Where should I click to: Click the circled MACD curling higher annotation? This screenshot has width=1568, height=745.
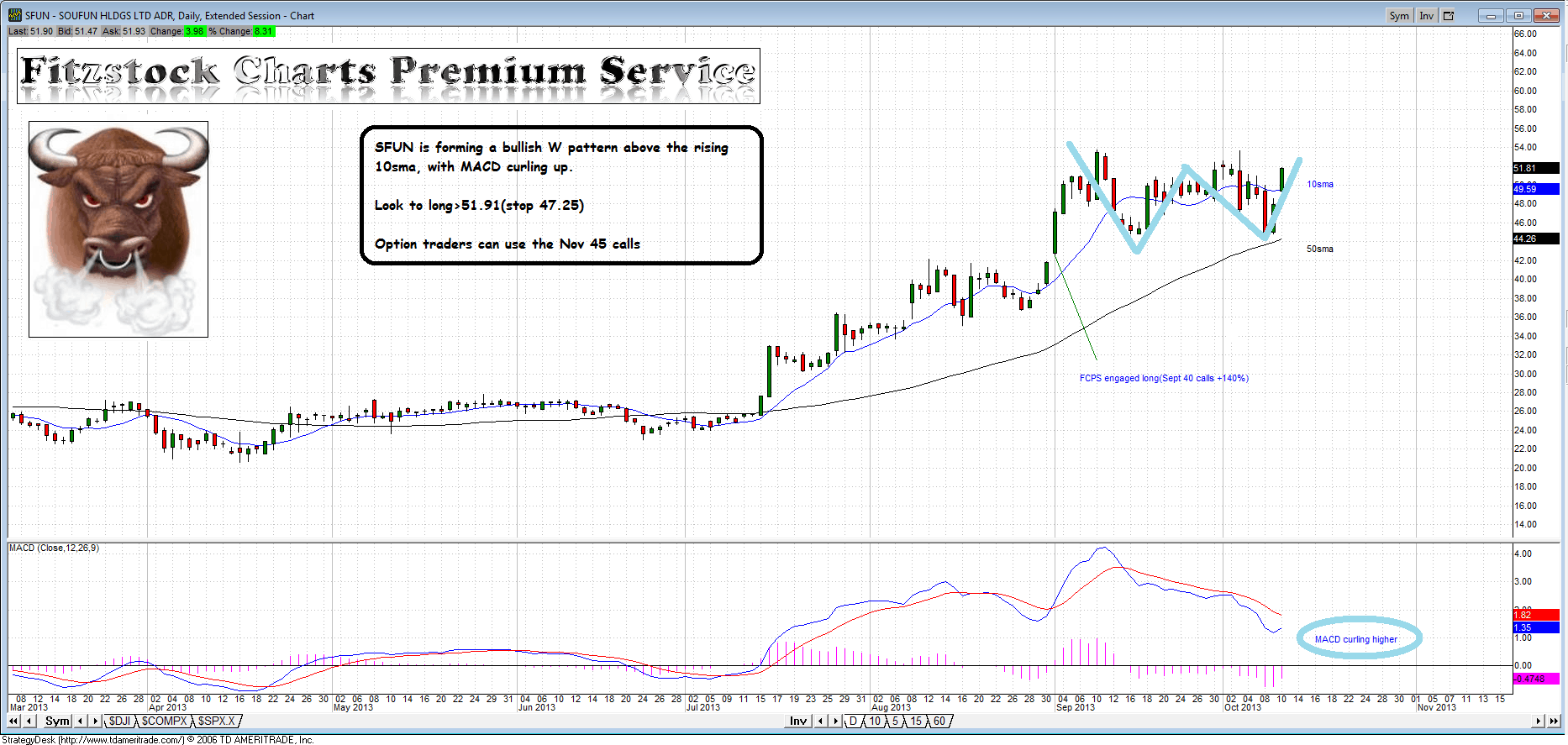[x=1356, y=639]
